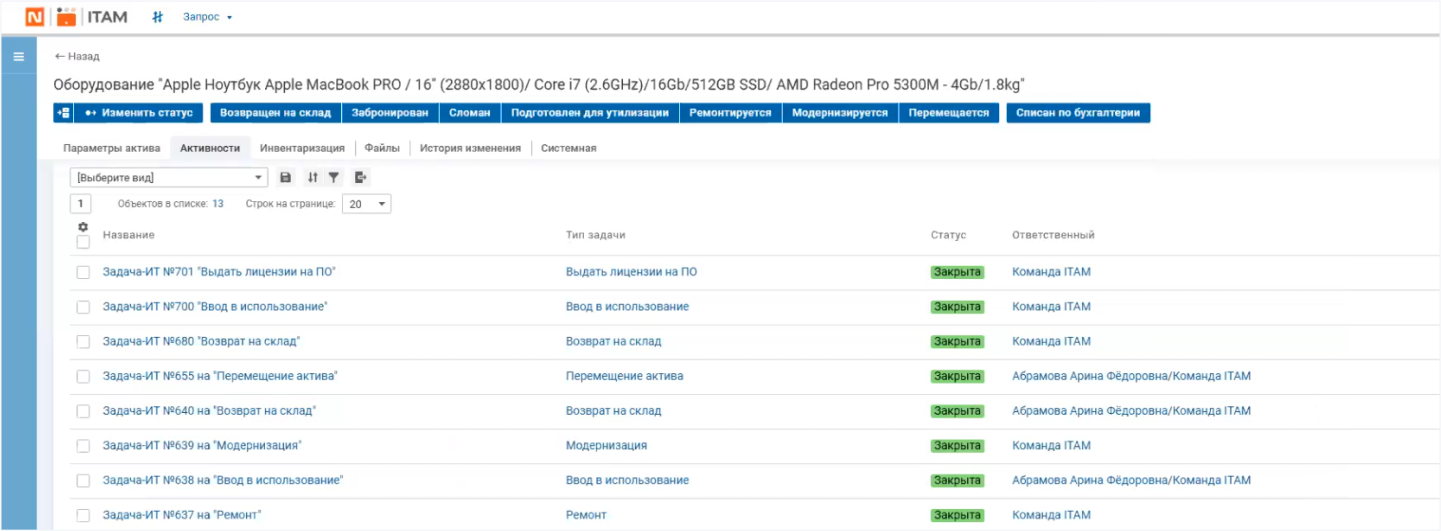Click the export list icon
Viewport: 1441px width, 531px height.
click(x=361, y=177)
